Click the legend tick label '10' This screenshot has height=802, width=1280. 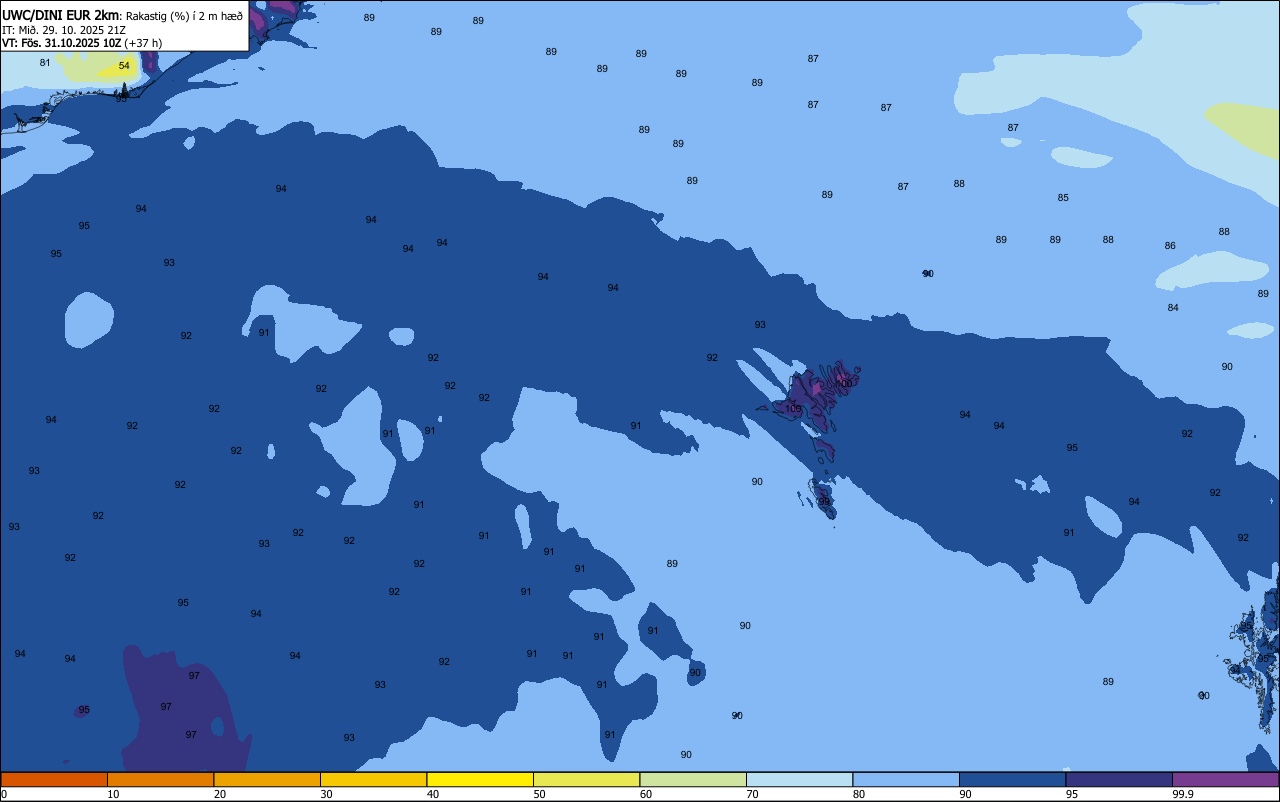(x=113, y=794)
